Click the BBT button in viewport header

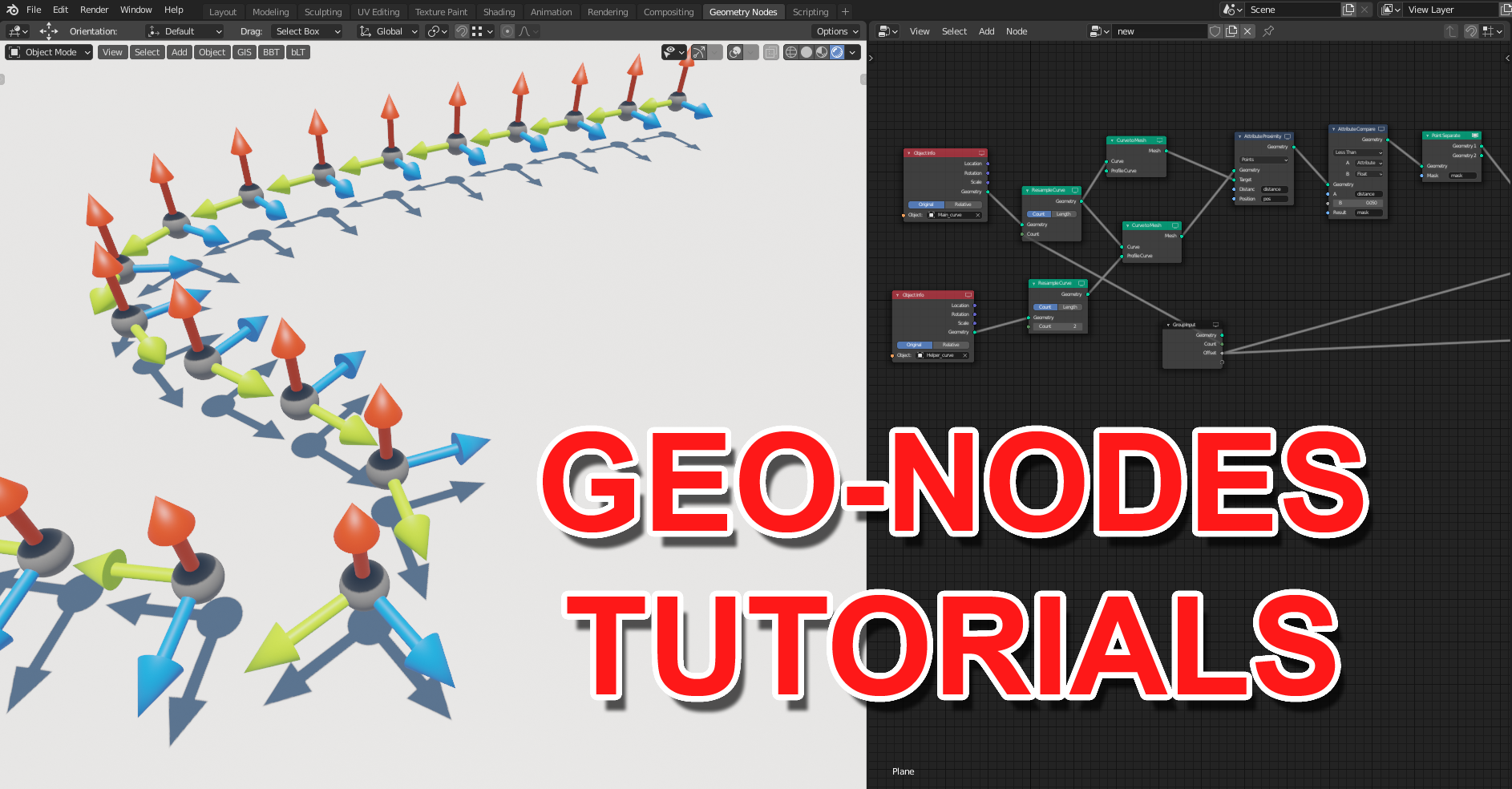pyautogui.click(x=272, y=52)
